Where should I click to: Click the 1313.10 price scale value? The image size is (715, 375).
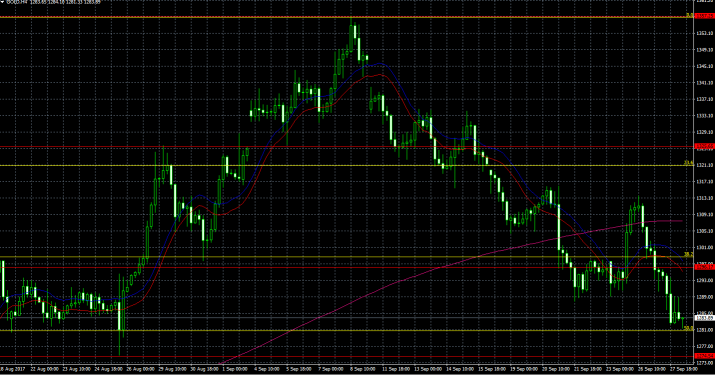point(705,198)
